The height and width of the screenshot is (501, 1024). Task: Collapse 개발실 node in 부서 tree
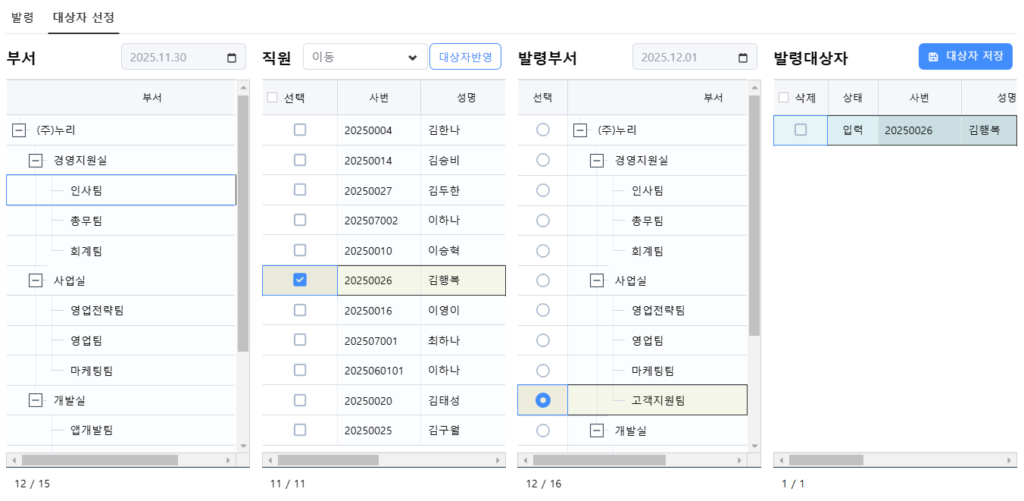36,400
